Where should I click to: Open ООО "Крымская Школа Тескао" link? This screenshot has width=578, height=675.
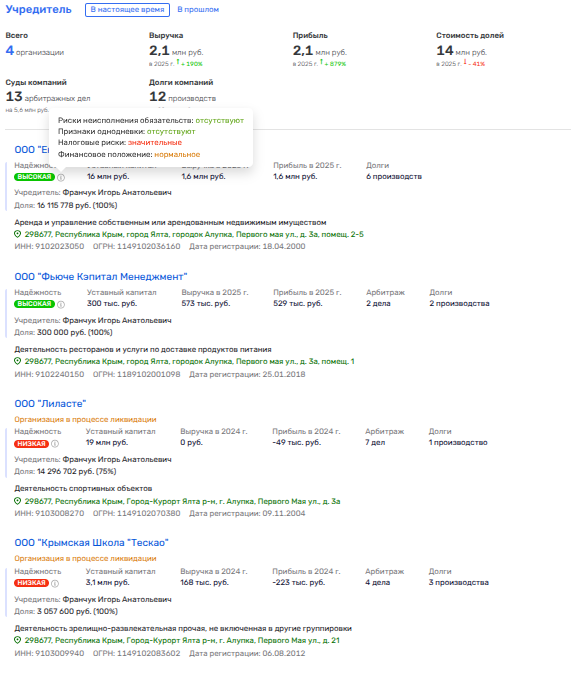click(92, 543)
